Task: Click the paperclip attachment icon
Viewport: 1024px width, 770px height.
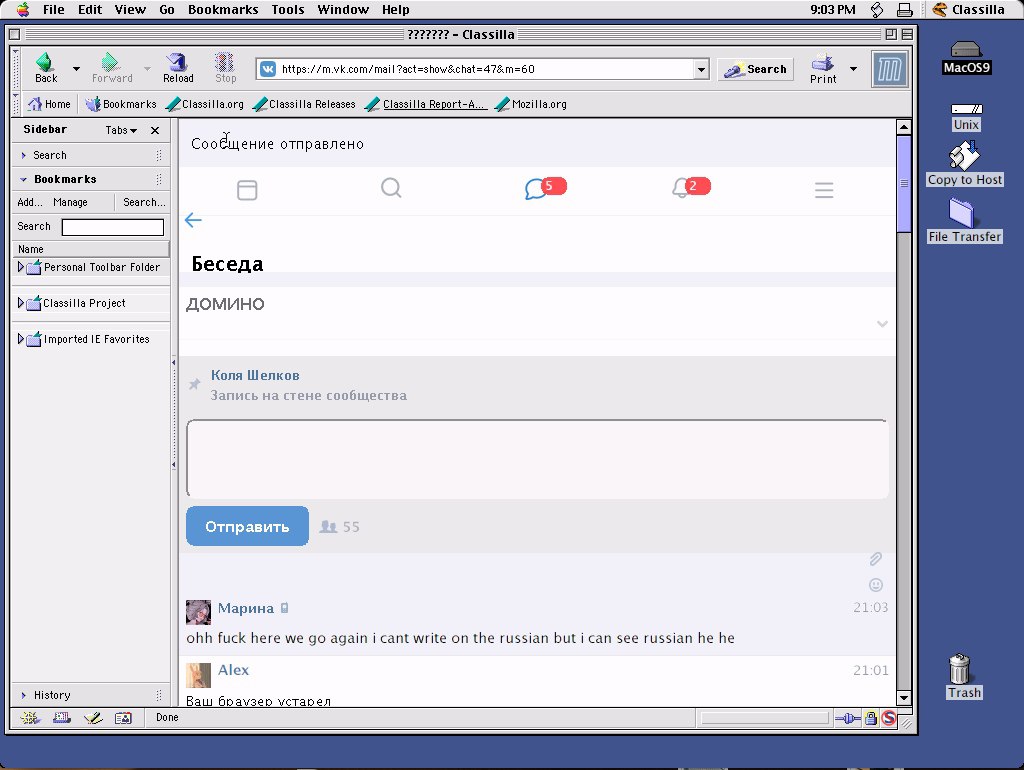Action: coord(876,559)
